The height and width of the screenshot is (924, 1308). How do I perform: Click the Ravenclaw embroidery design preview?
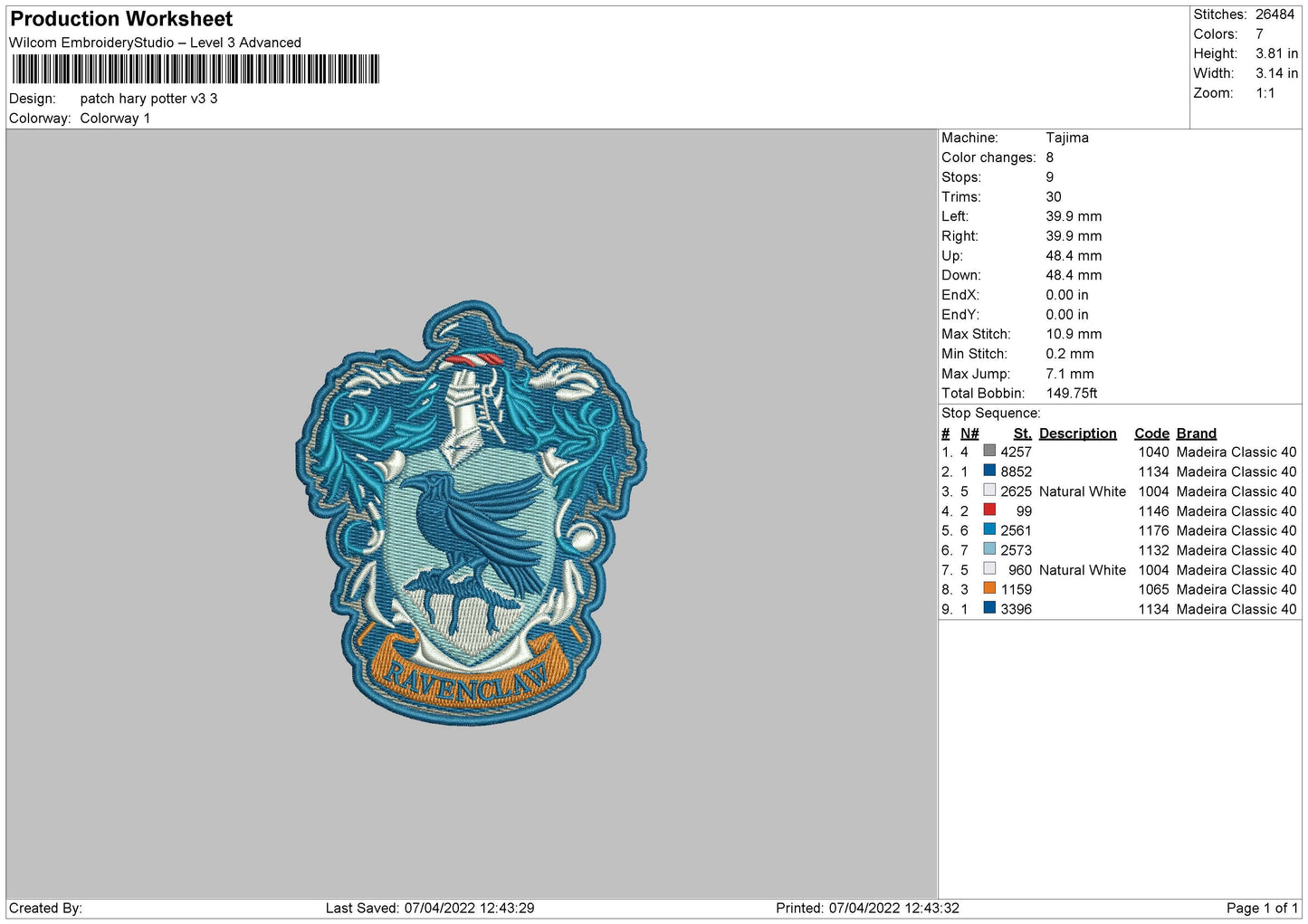471,512
